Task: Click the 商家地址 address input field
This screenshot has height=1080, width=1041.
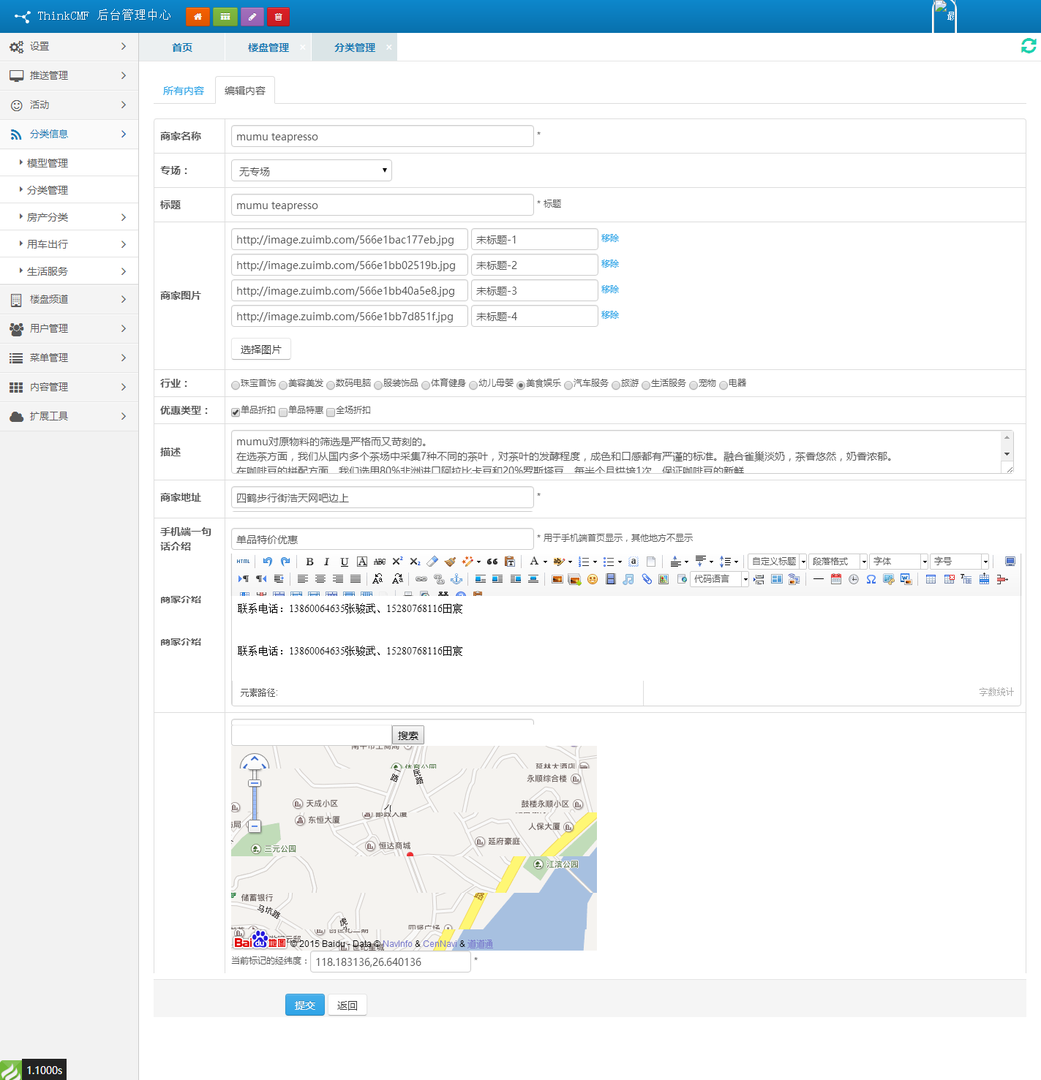Action: click(x=382, y=498)
